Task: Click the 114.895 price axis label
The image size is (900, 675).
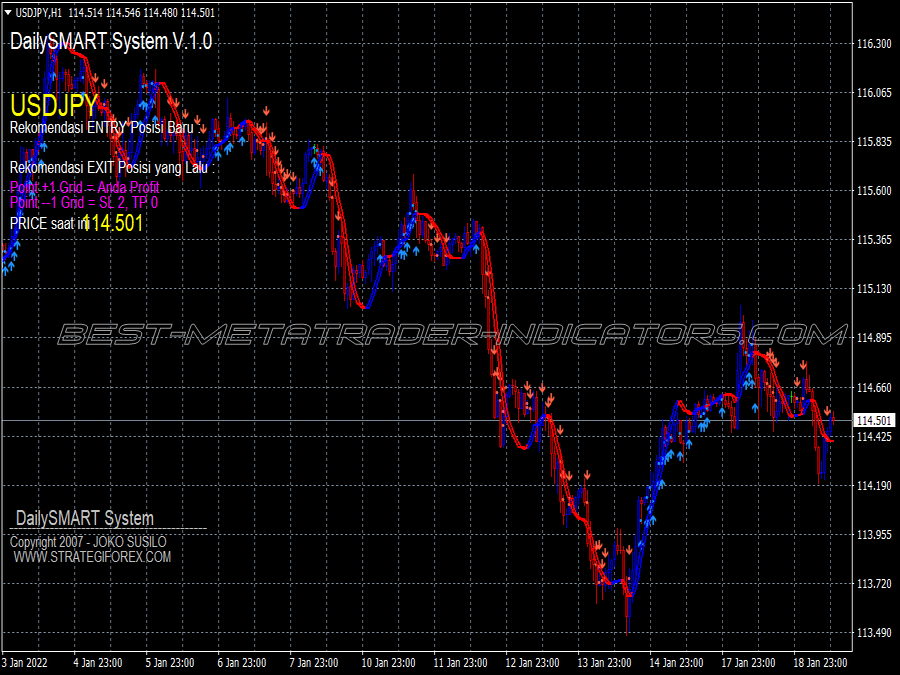Action: click(874, 338)
